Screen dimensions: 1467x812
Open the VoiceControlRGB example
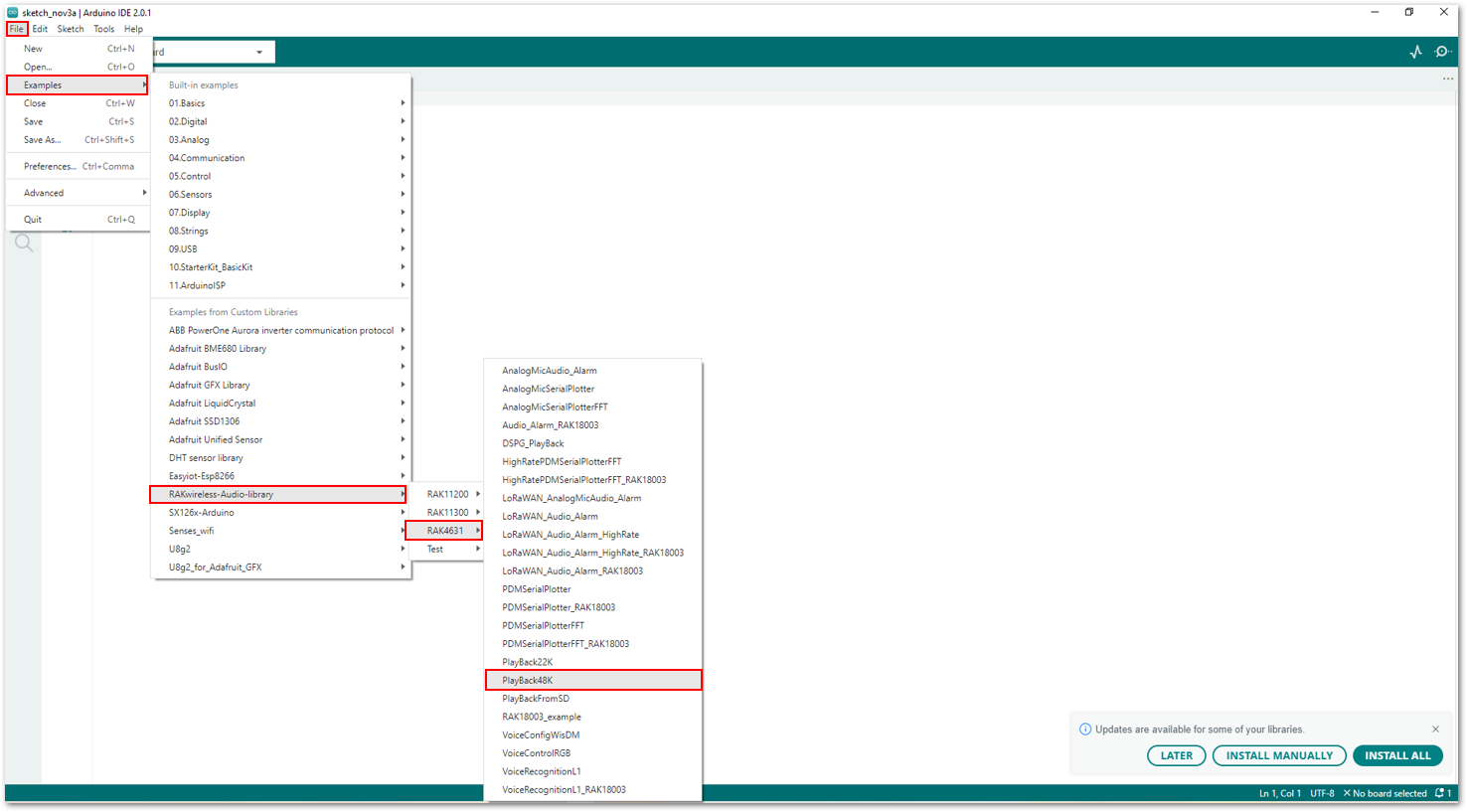point(593,753)
